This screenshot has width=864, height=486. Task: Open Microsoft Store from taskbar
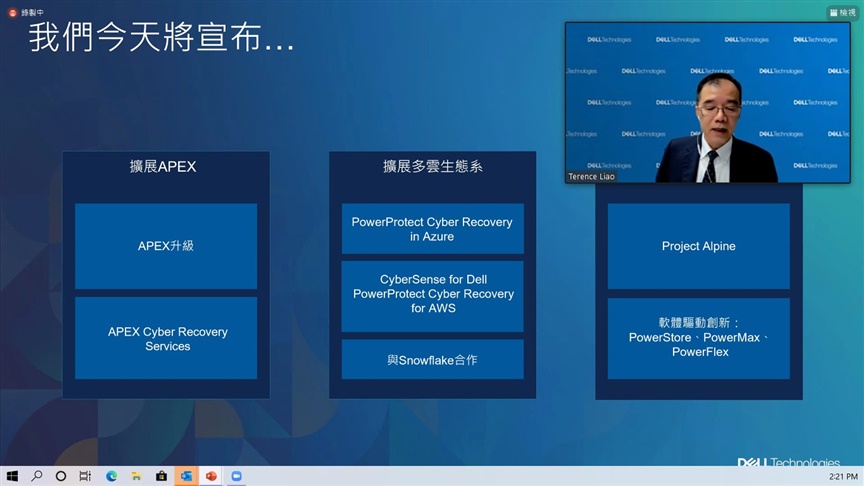161,476
